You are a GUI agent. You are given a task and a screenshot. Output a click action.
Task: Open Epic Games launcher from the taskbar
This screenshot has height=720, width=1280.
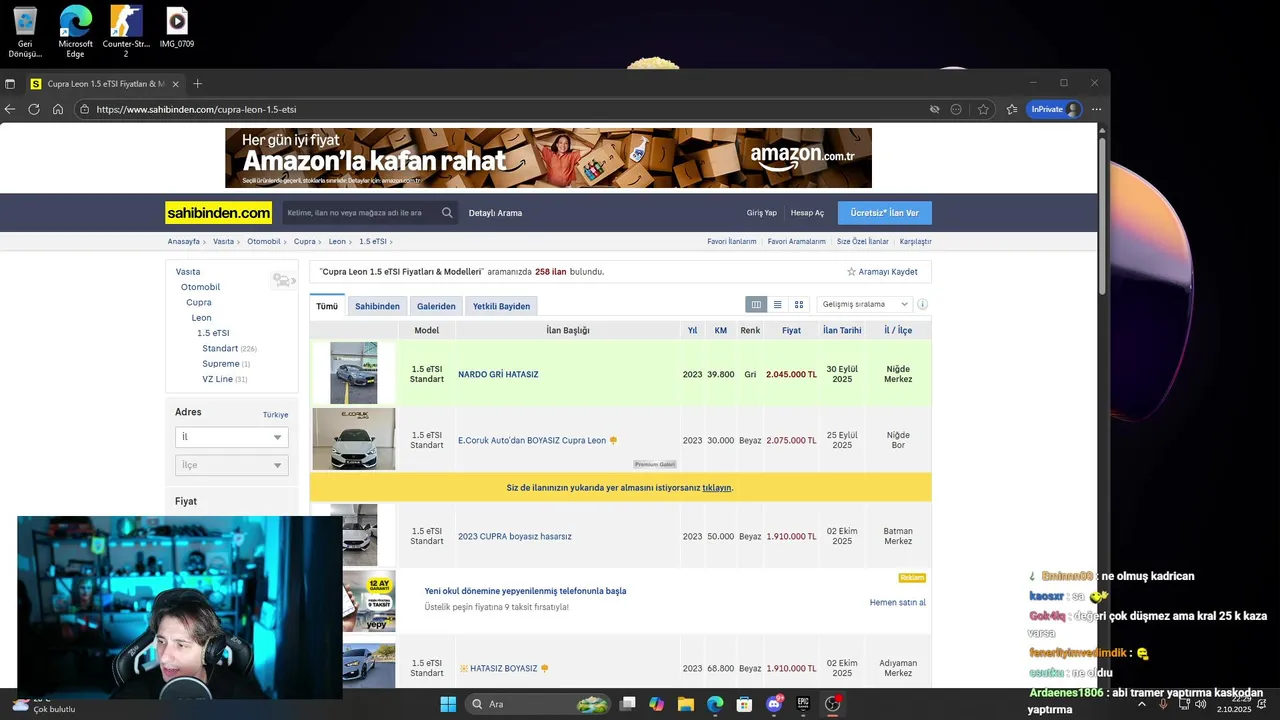click(x=803, y=704)
